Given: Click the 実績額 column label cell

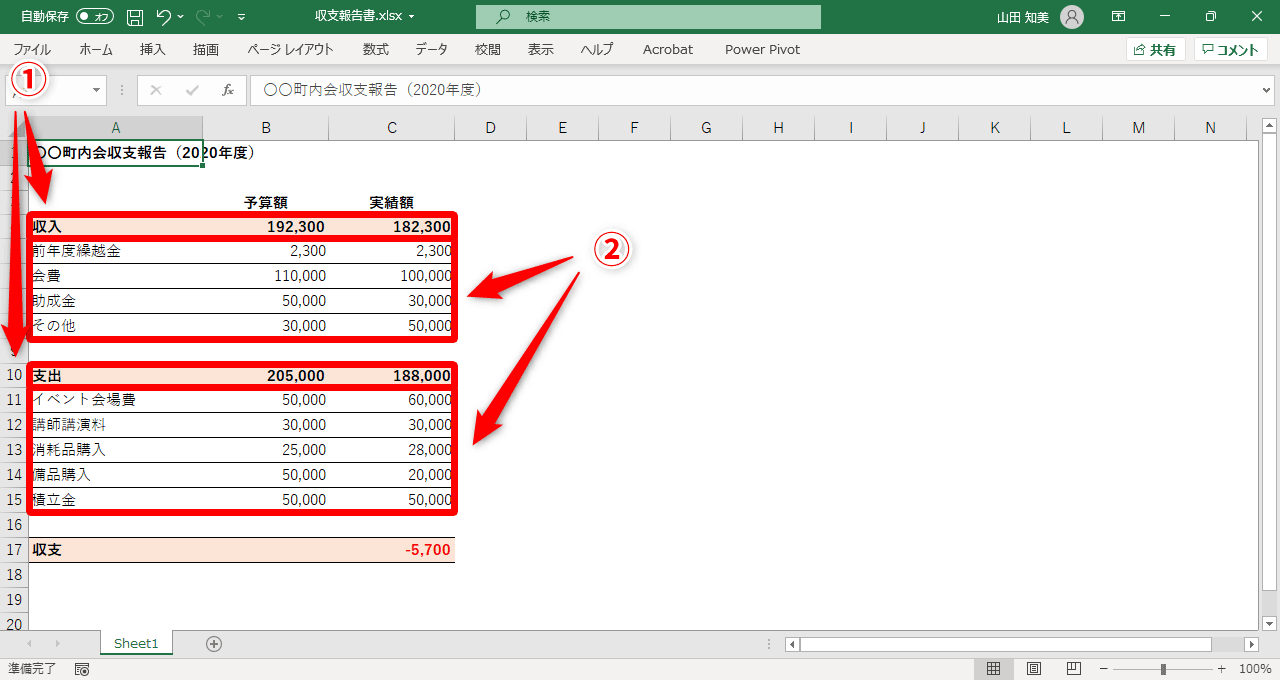Looking at the screenshot, I should (392, 202).
